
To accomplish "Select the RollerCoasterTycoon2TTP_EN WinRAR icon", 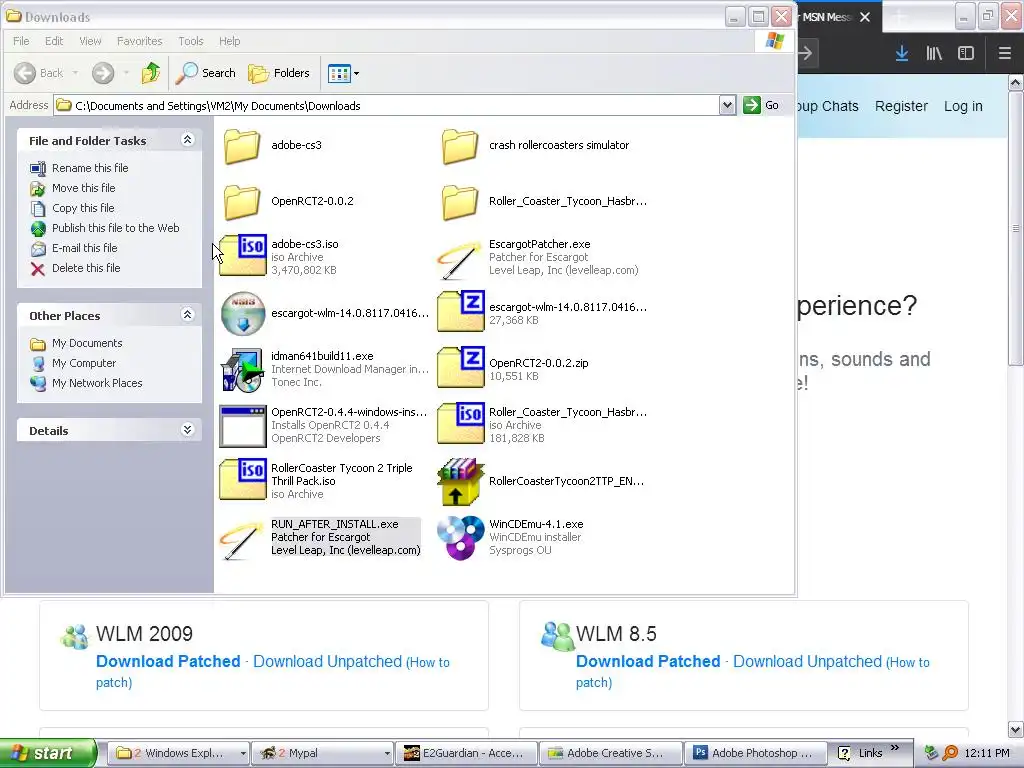I will [x=461, y=482].
